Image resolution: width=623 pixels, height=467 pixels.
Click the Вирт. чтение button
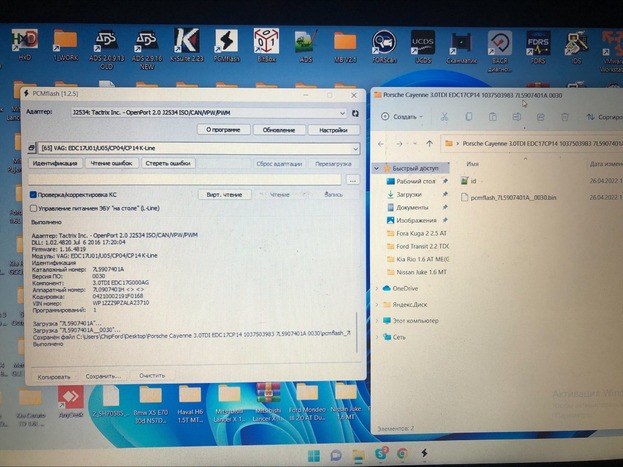tap(223, 194)
